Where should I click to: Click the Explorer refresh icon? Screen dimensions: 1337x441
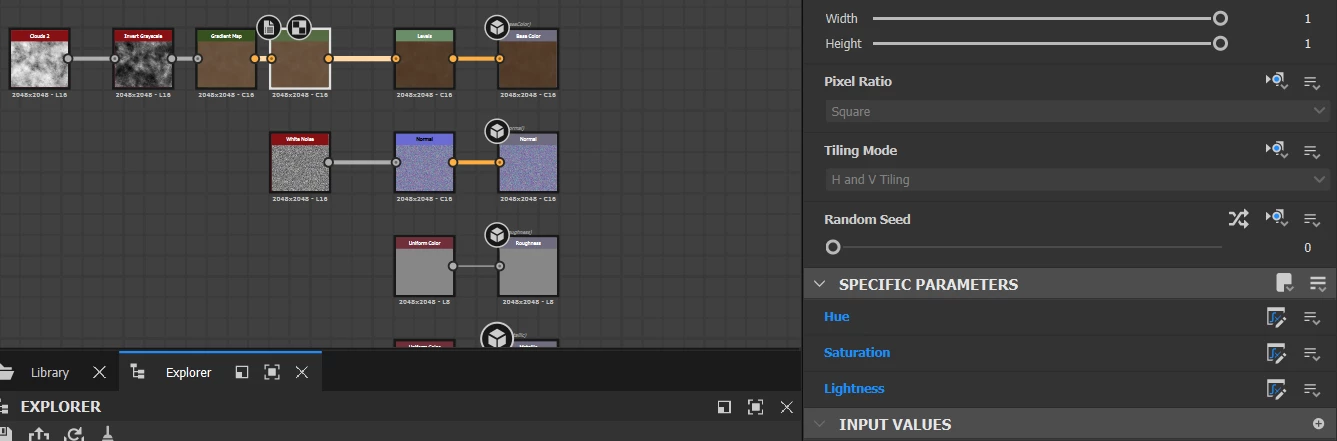pyautogui.click(x=74, y=434)
